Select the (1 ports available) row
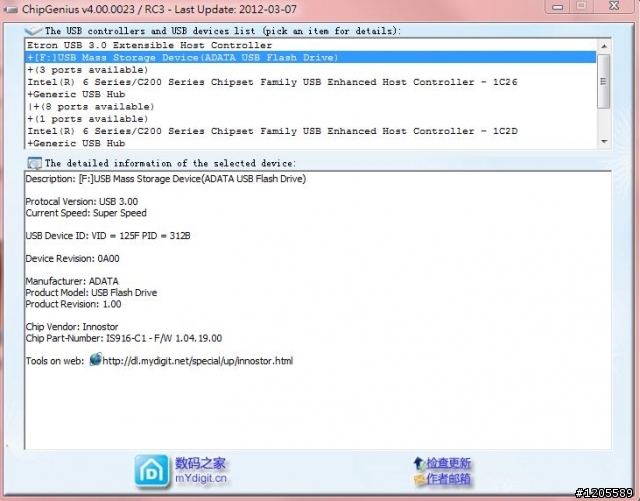 click(311, 118)
